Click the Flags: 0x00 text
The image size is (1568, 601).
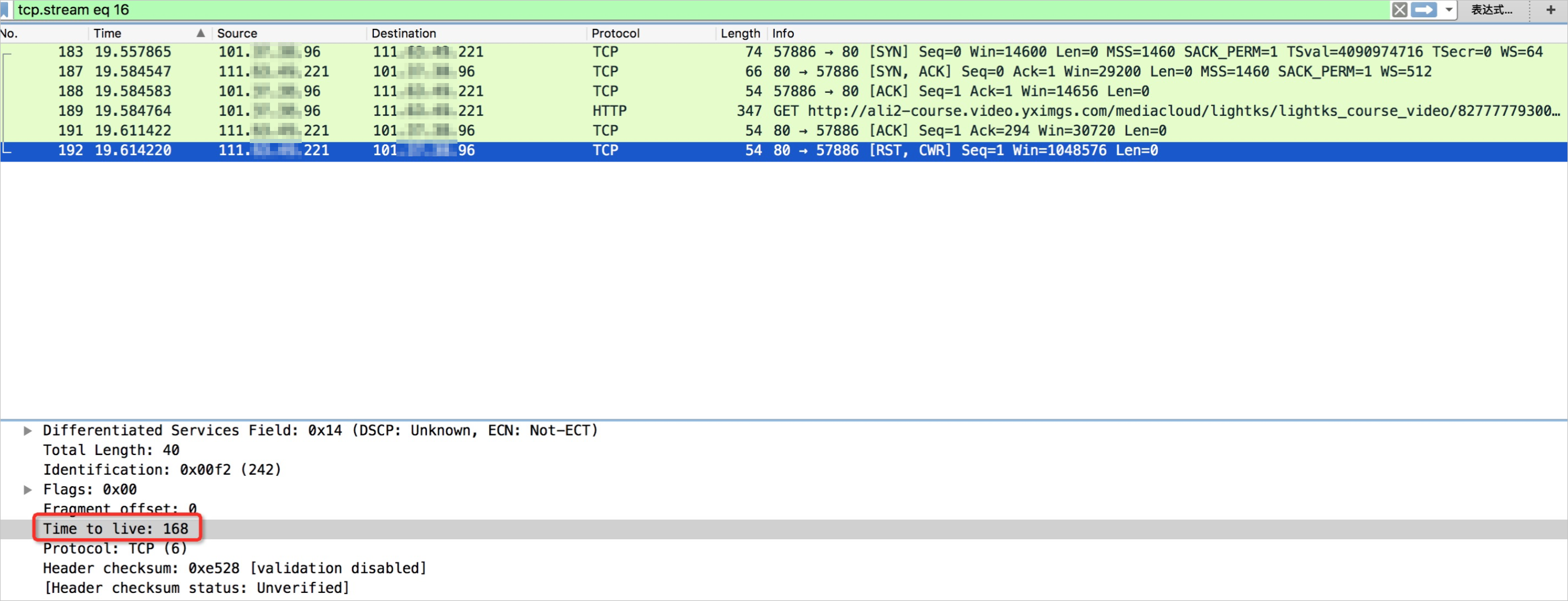pos(89,490)
